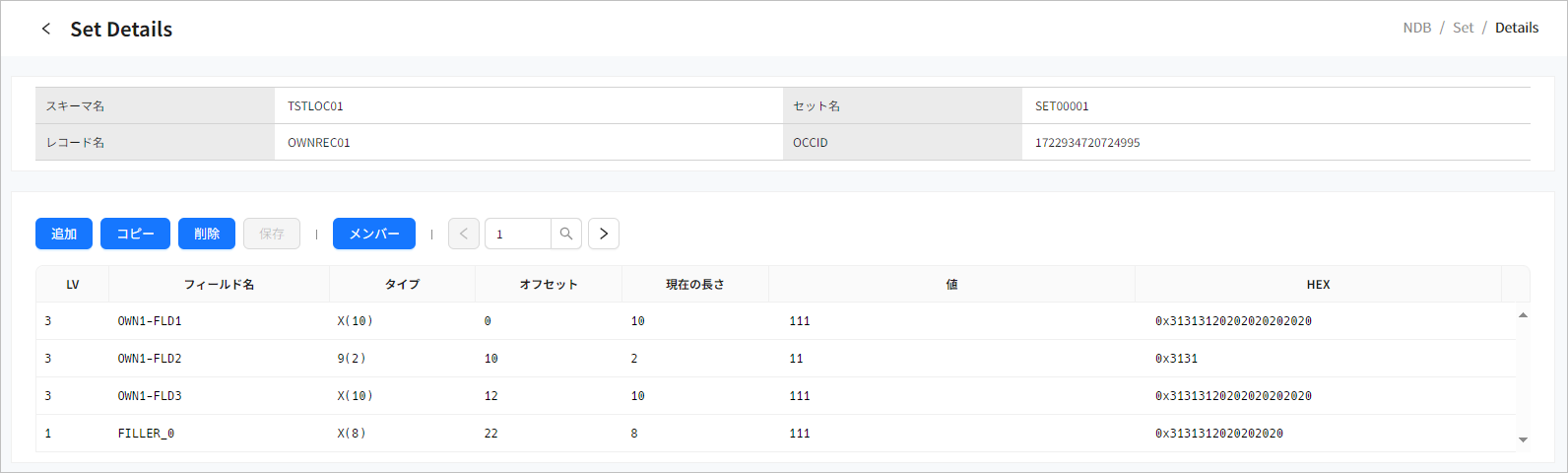Image resolution: width=1568 pixels, height=473 pixels.
Task: Click the 追加 button
Action: (x=64, y=234)
